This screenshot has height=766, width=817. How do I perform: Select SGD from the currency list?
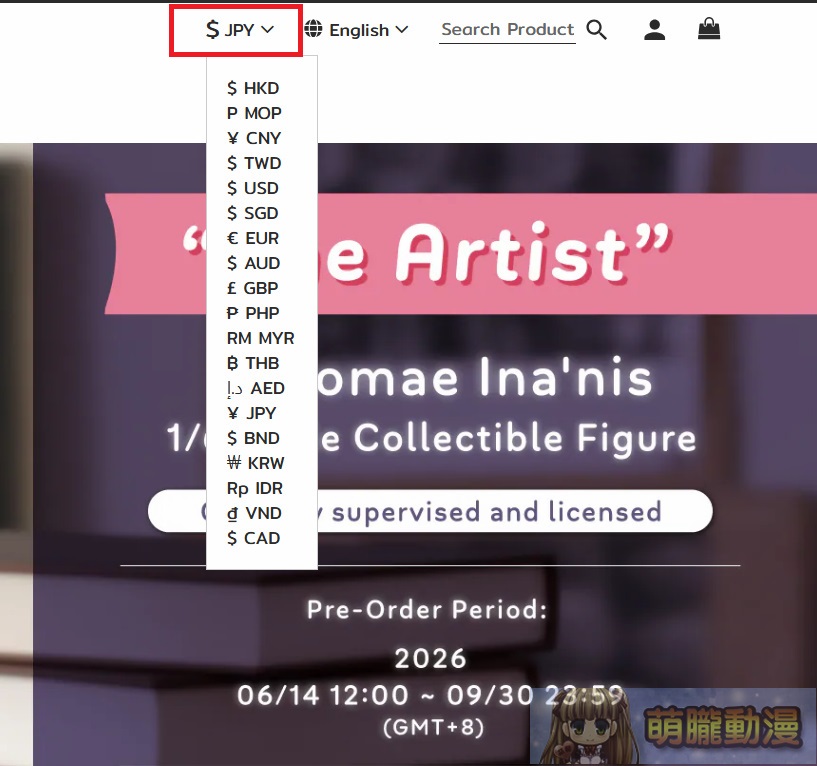pos(253,213)
